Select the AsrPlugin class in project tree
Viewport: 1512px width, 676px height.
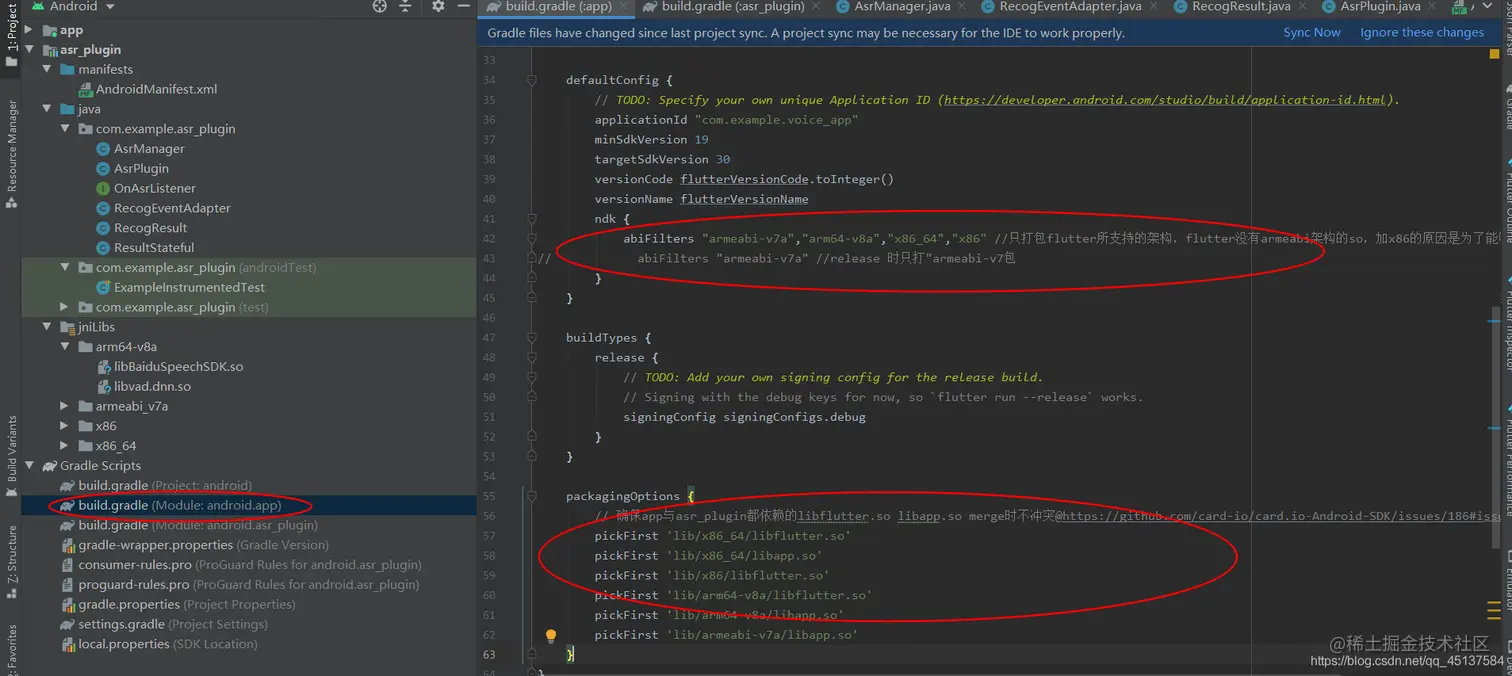[132, 169]
